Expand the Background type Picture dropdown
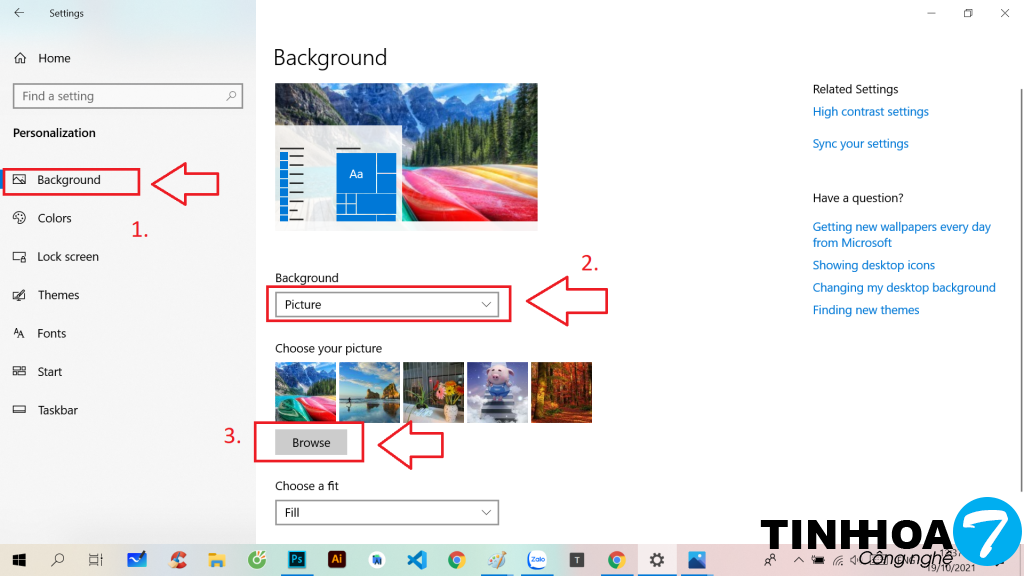This screenshot has height=576, width=1024. point(386,304)
